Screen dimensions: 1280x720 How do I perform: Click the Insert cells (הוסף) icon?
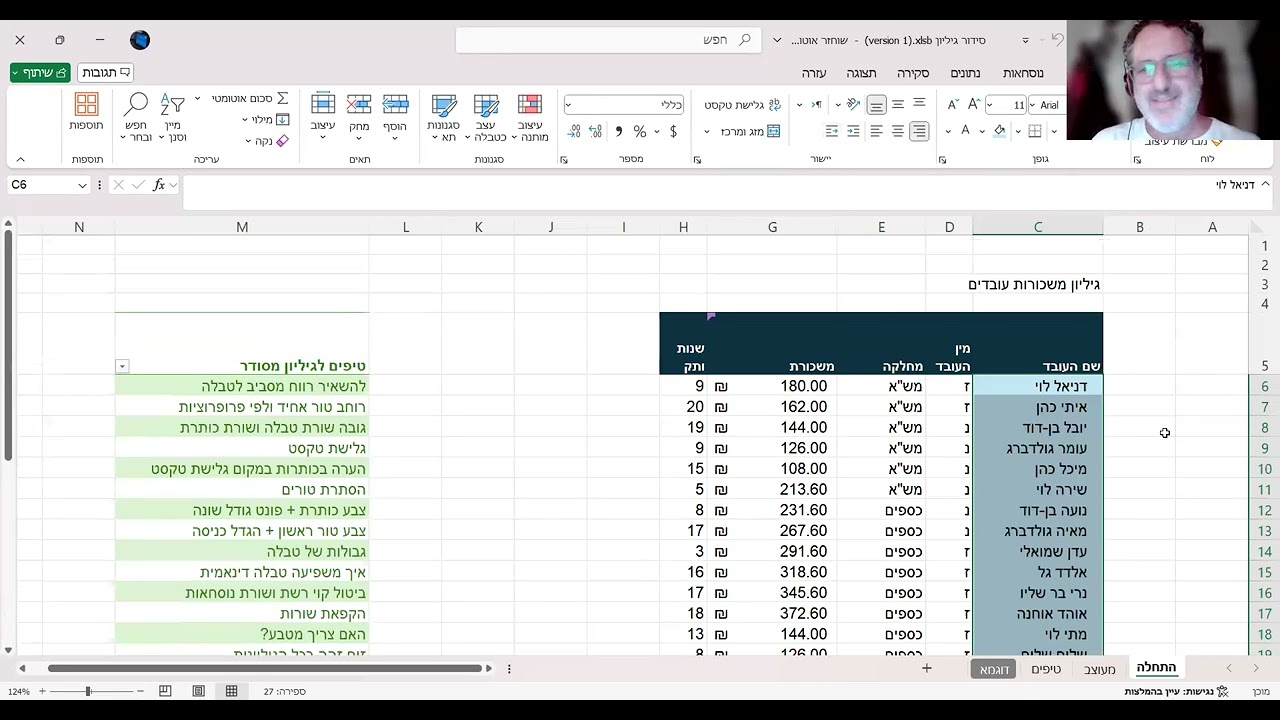[x=395, y=104]
